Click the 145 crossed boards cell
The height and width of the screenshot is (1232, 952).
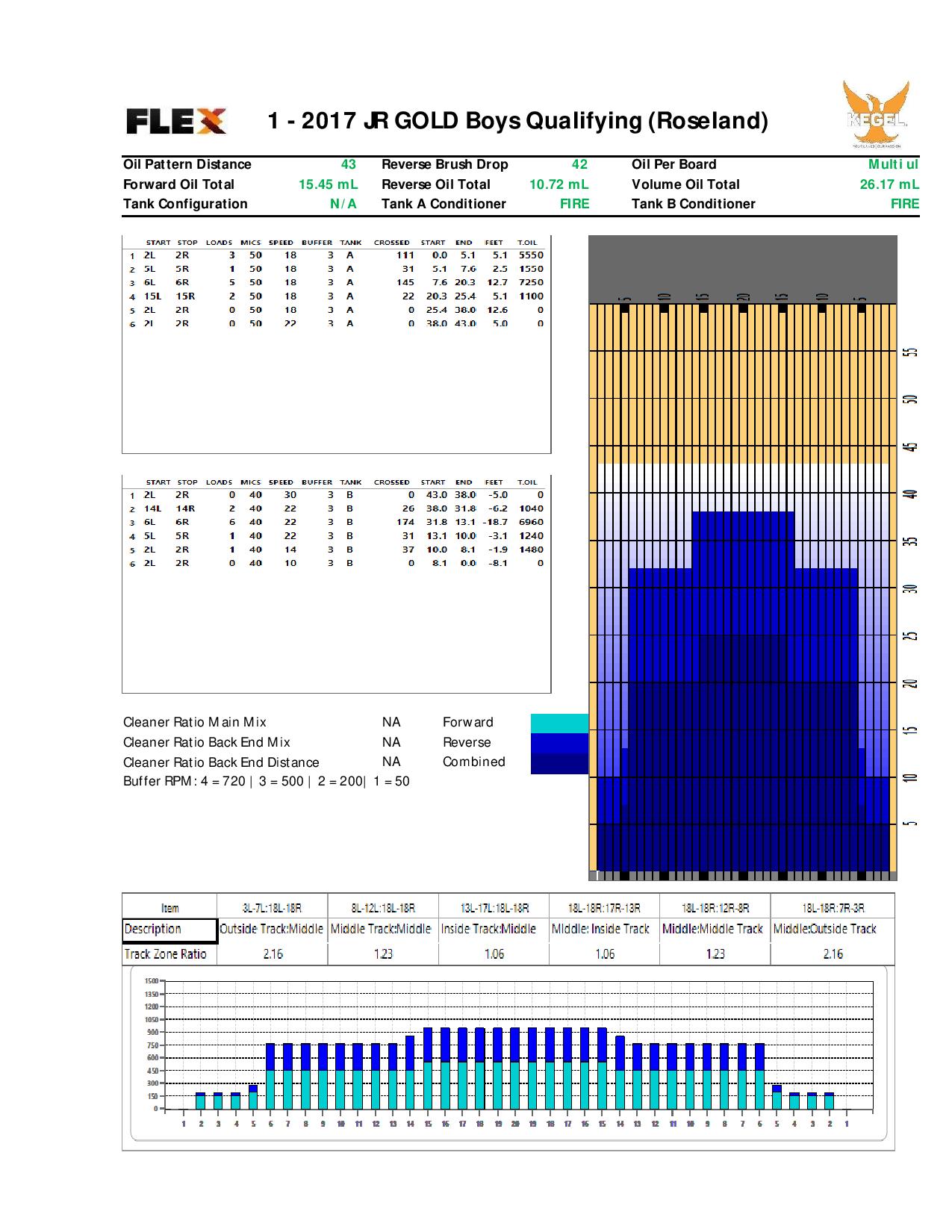point(405,282)
